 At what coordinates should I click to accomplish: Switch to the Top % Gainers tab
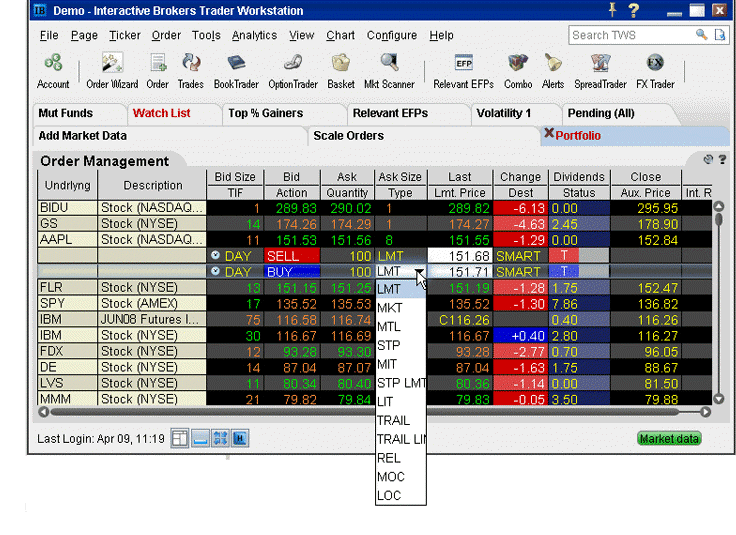(265, 113)
